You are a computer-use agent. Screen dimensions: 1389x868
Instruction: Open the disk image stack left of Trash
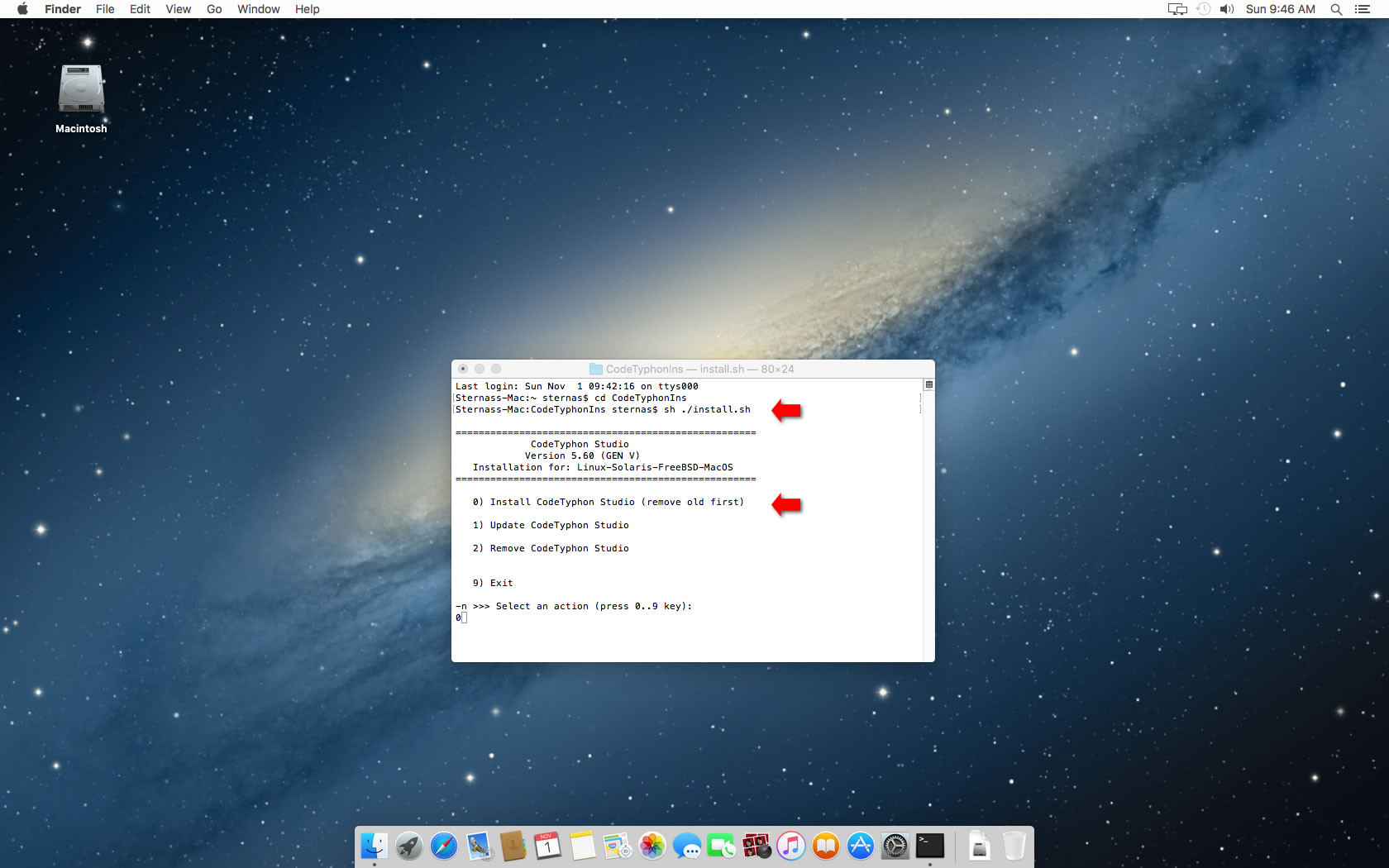pyautogui.click(x=980, y=846)
